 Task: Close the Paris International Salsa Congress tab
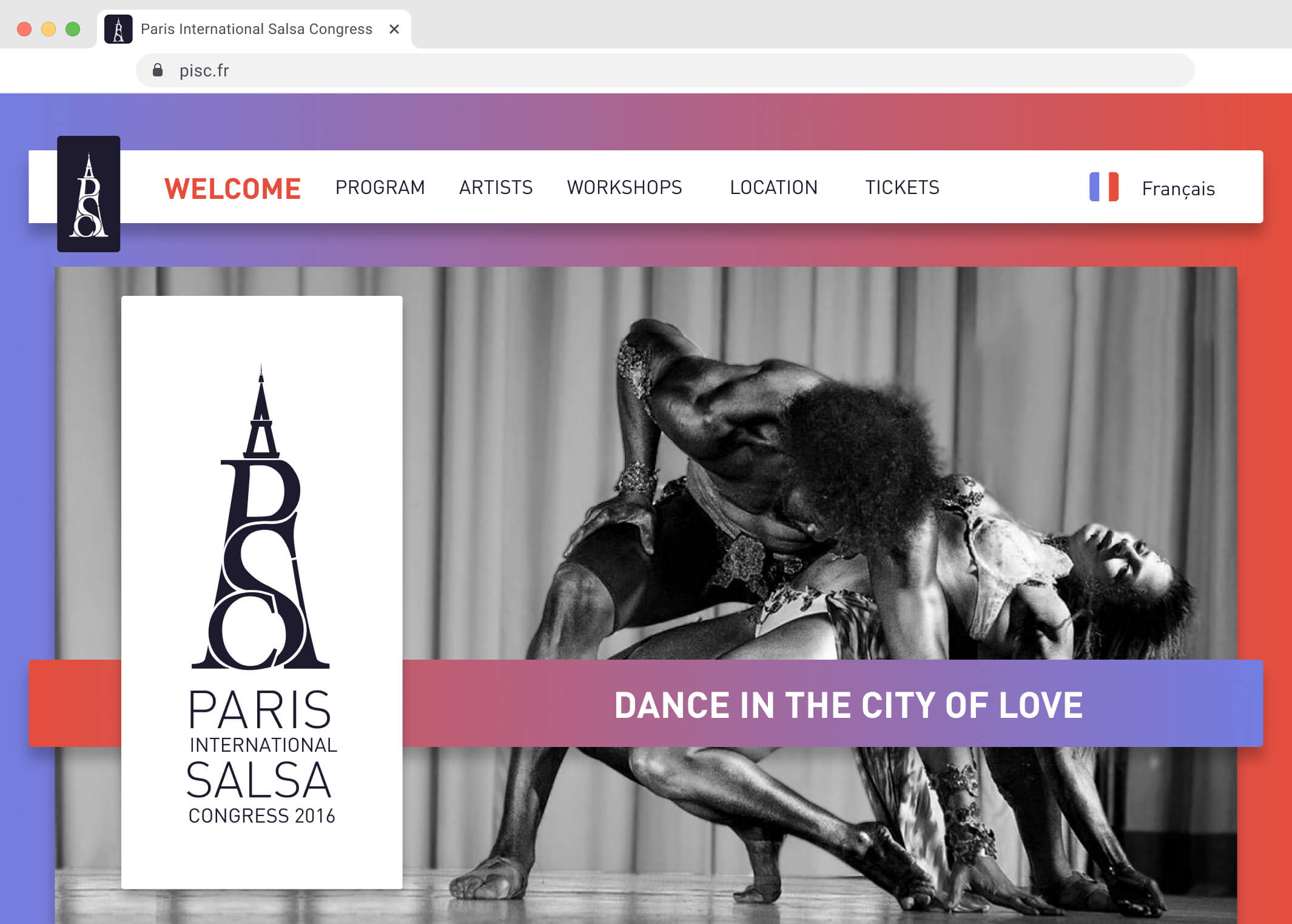pyautogui.click(x=394, y=29)
